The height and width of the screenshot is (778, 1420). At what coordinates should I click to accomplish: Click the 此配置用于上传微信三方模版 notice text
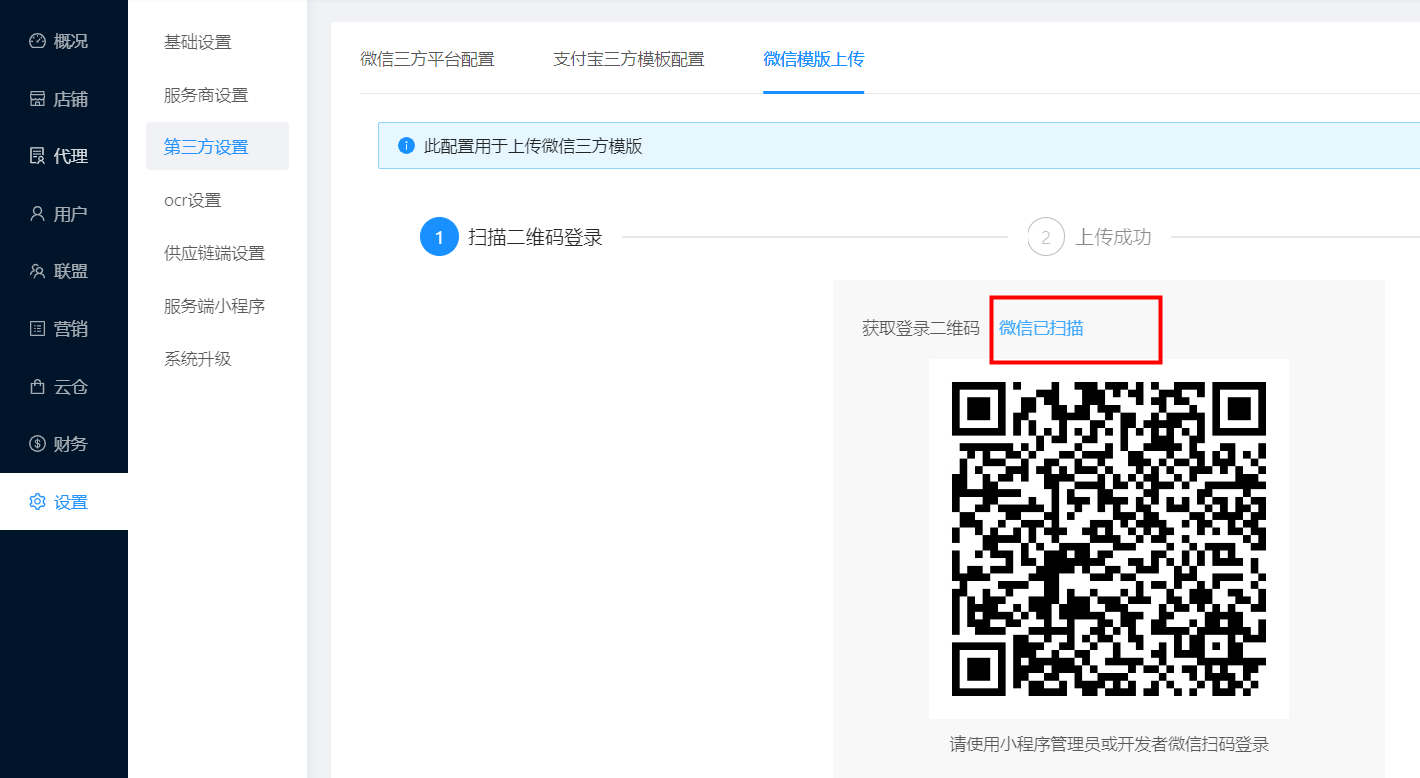click(533, 146)
